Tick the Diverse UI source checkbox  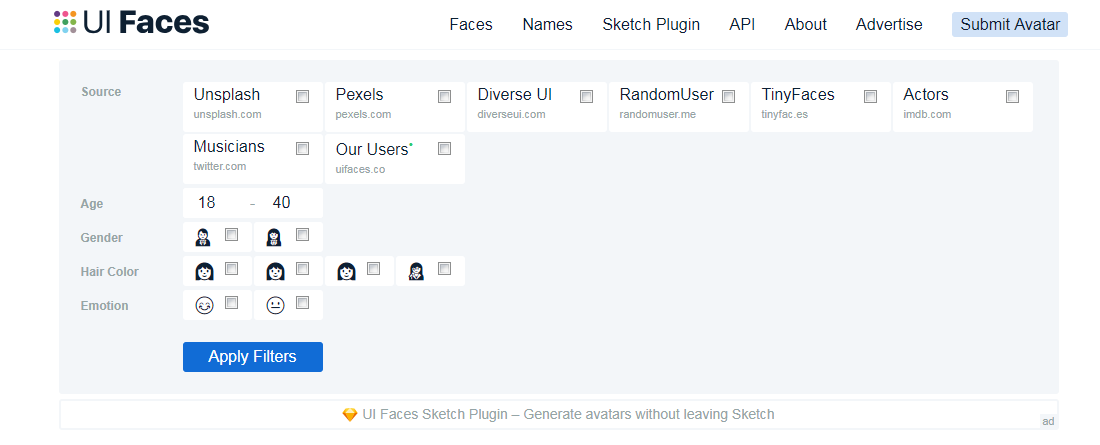coord(586,97)
